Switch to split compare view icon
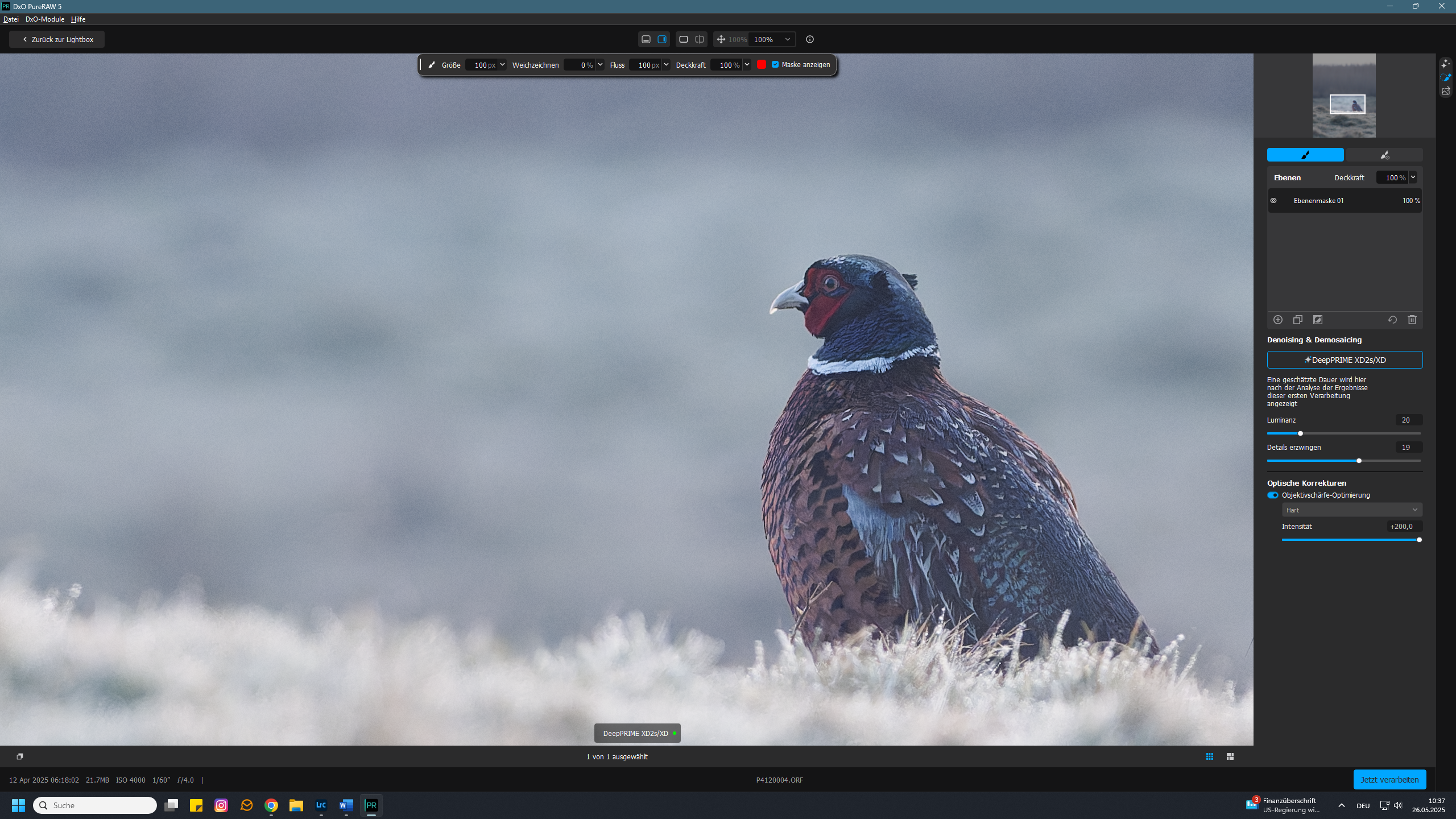Image resolution: width=1456 pixels, height=819 pixels. 700,39
